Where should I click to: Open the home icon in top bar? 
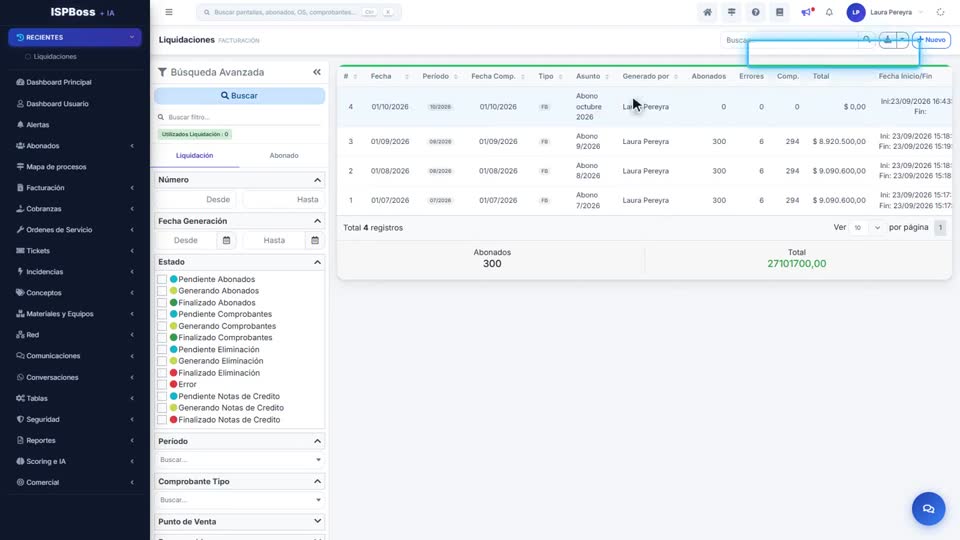(707, 12)
